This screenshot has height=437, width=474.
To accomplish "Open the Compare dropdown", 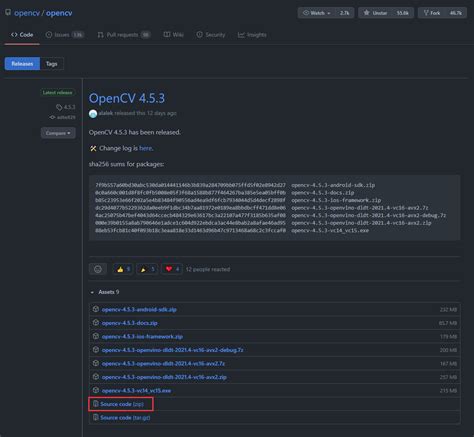I will pos(58,133).
